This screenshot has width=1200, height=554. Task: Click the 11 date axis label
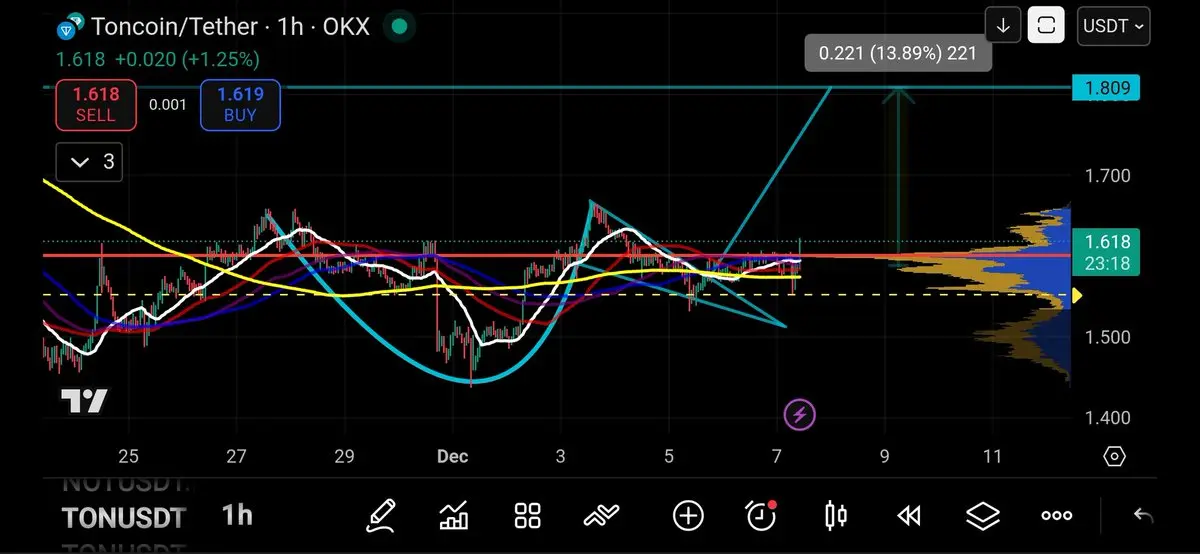pyautogui.click(x=992, y=457)
